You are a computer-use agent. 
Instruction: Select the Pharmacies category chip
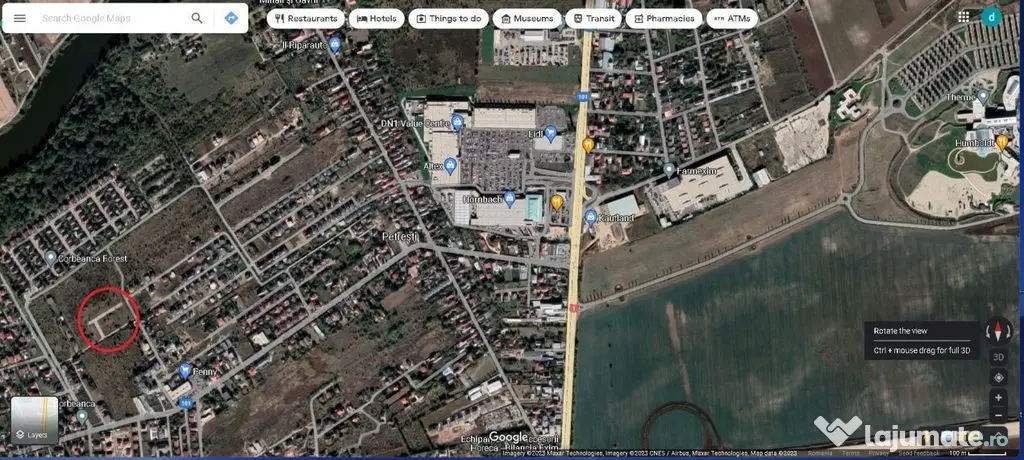point(664,18)
